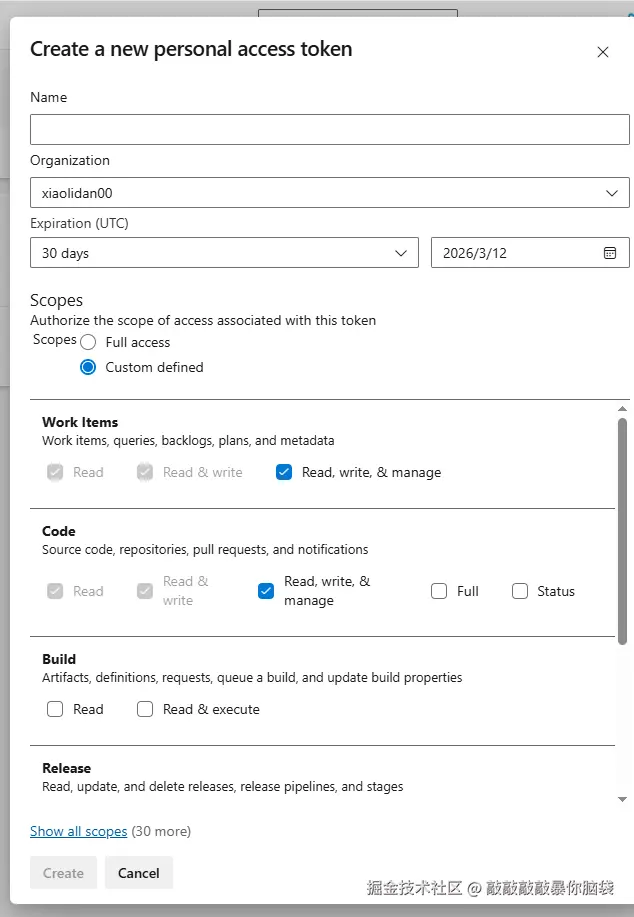634x917 pixels.
Task: Uncheck Code Read, write, & manage
Action: click(266, 591)
